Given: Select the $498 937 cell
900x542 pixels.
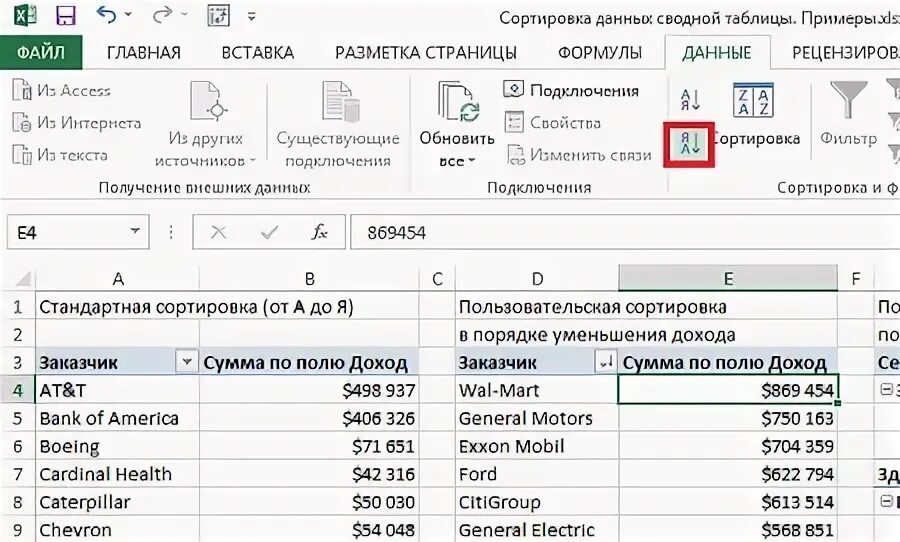Looking at the screenshot, I should point(309,390).
